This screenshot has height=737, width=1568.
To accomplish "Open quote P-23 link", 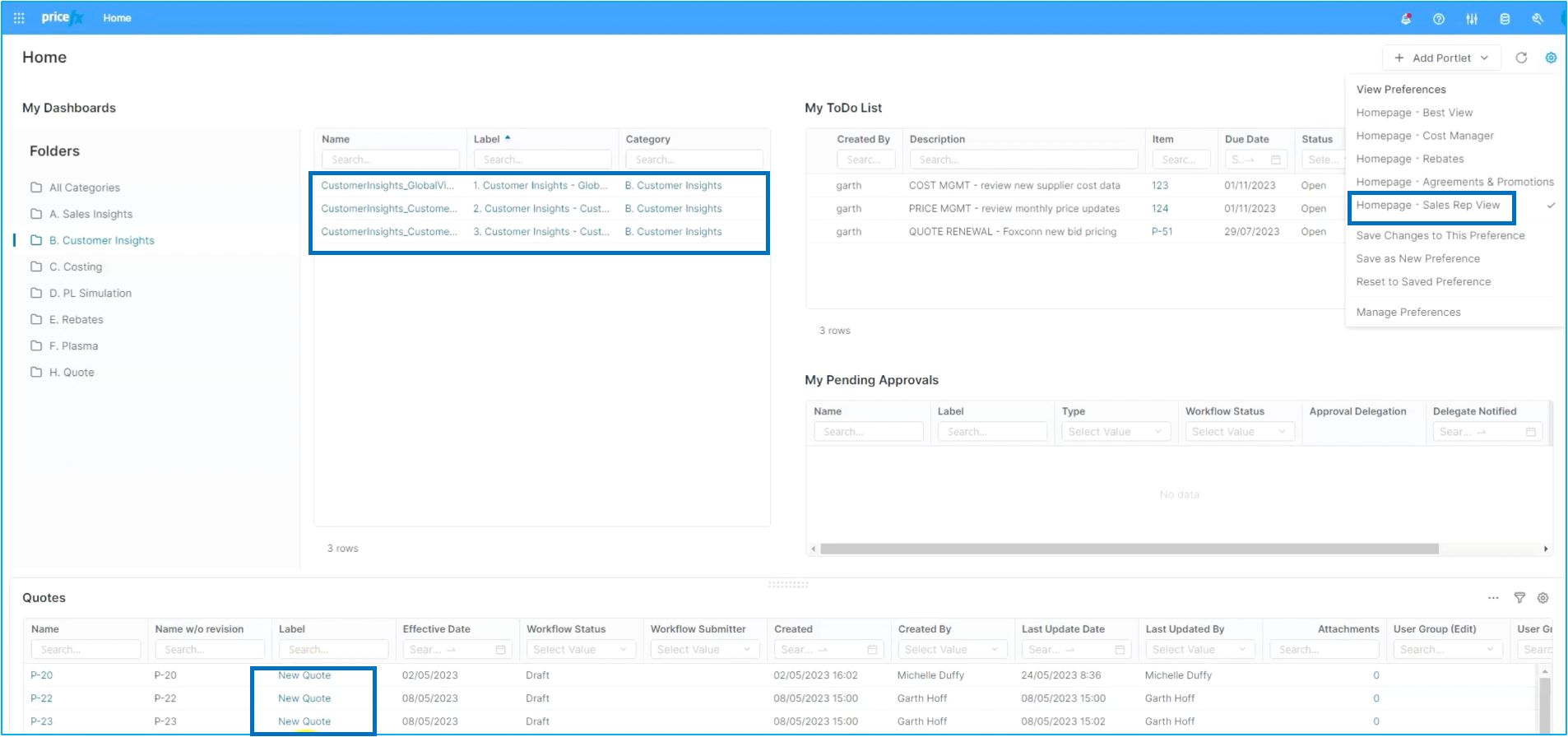I will pos(41,721).
